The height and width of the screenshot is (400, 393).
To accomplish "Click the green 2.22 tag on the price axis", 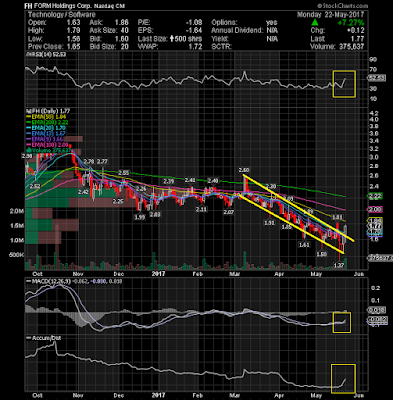I will [x=375, y=196].
